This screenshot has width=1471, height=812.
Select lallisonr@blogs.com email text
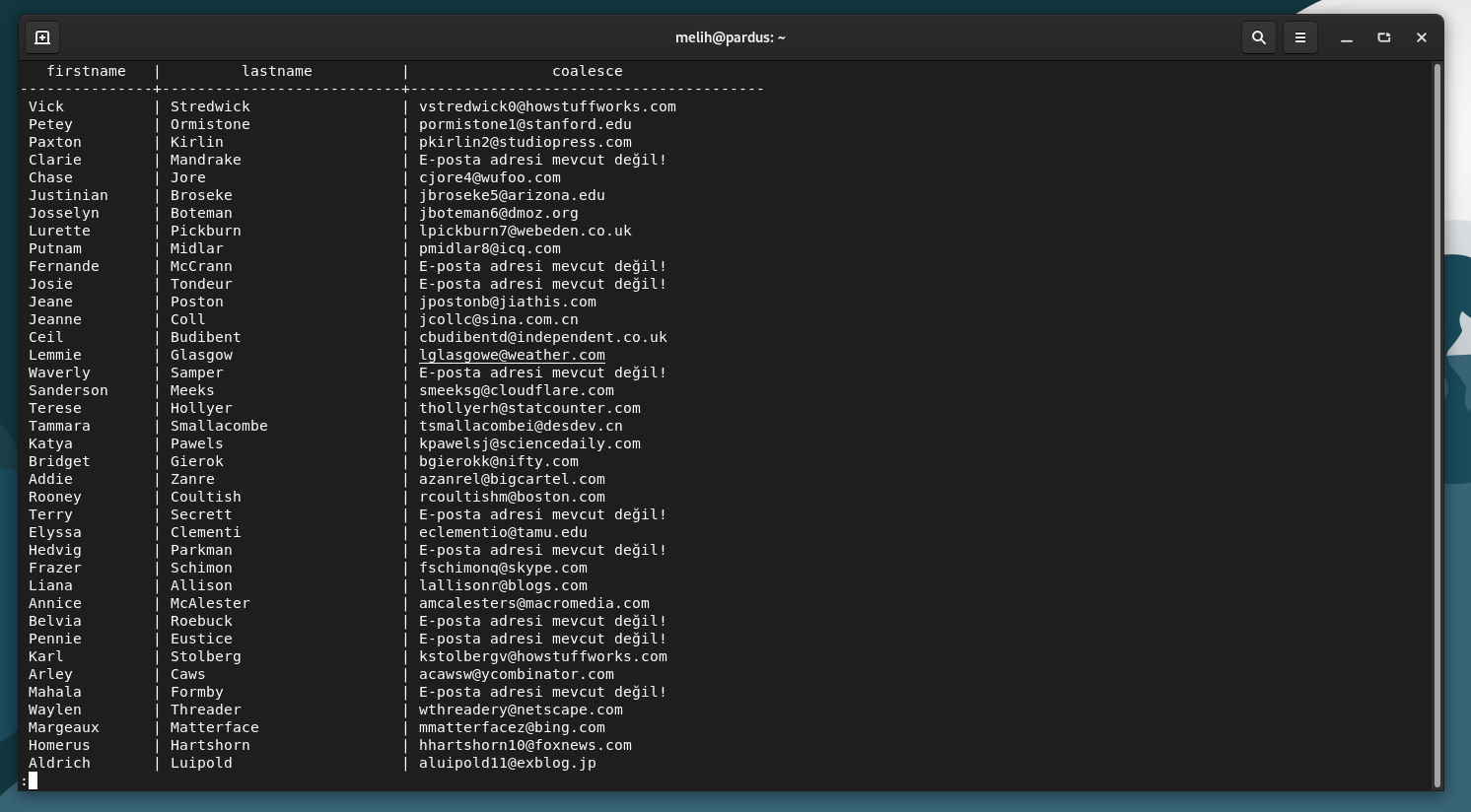tap(503, 585)
